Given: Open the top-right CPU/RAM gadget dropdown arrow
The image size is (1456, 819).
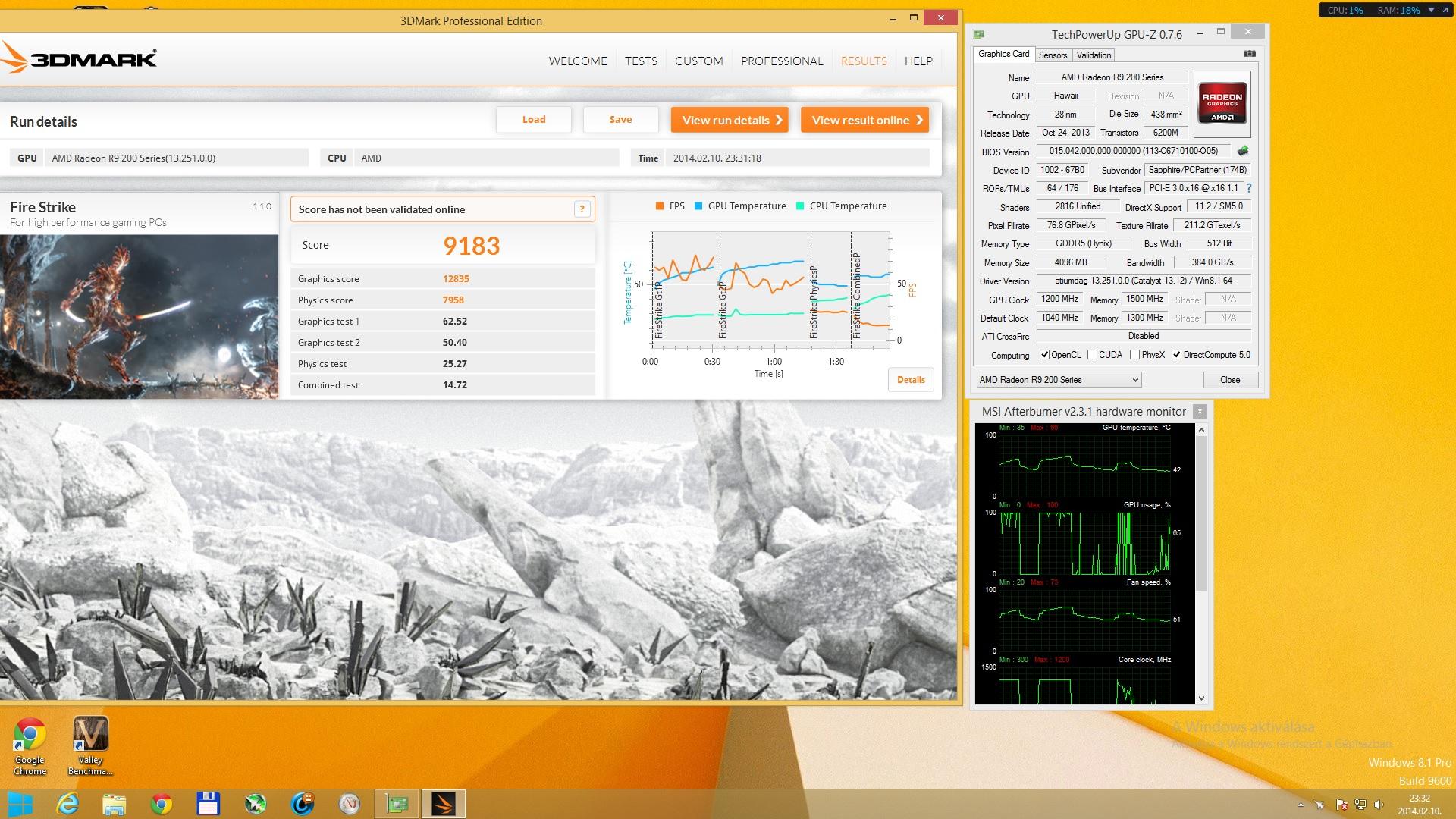Looking at the screenshot, I should pyautogui.click(x=1431, y=10).
